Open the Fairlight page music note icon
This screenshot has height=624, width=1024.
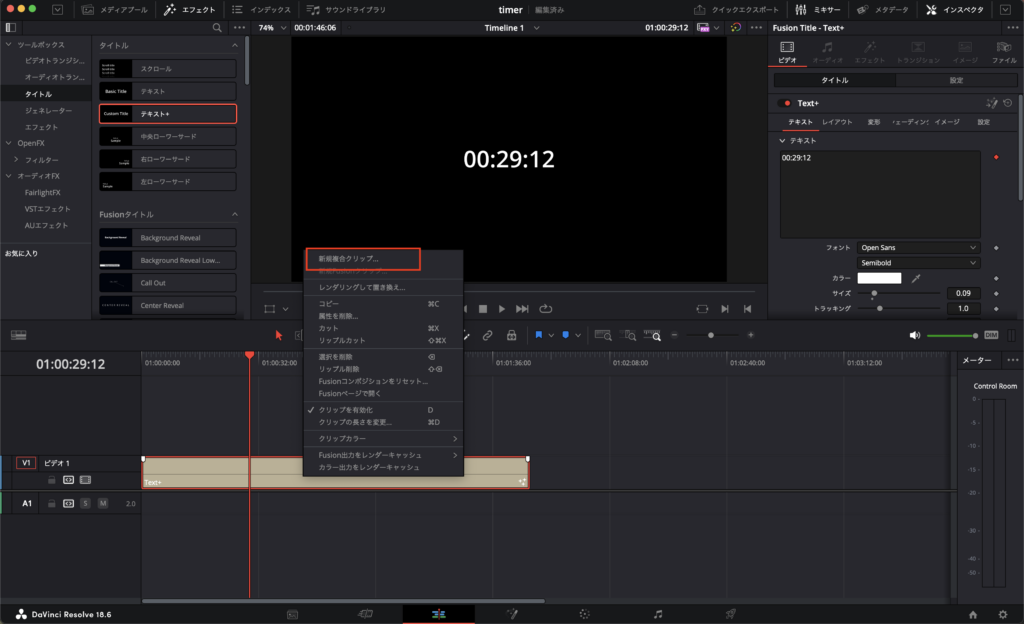pos(657,613)
